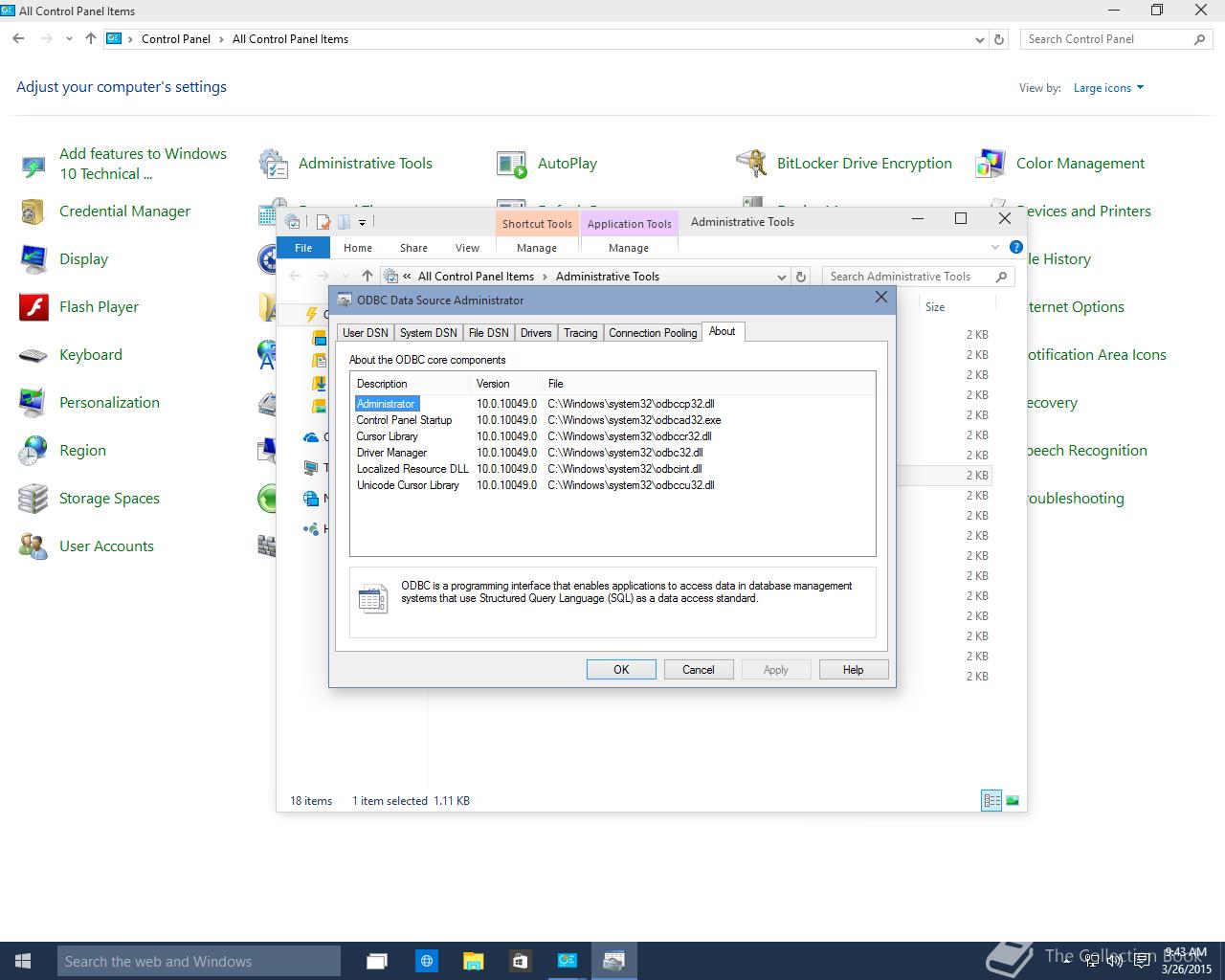
Task: Open the Color Management icon
Action: [x=991, y=164]
